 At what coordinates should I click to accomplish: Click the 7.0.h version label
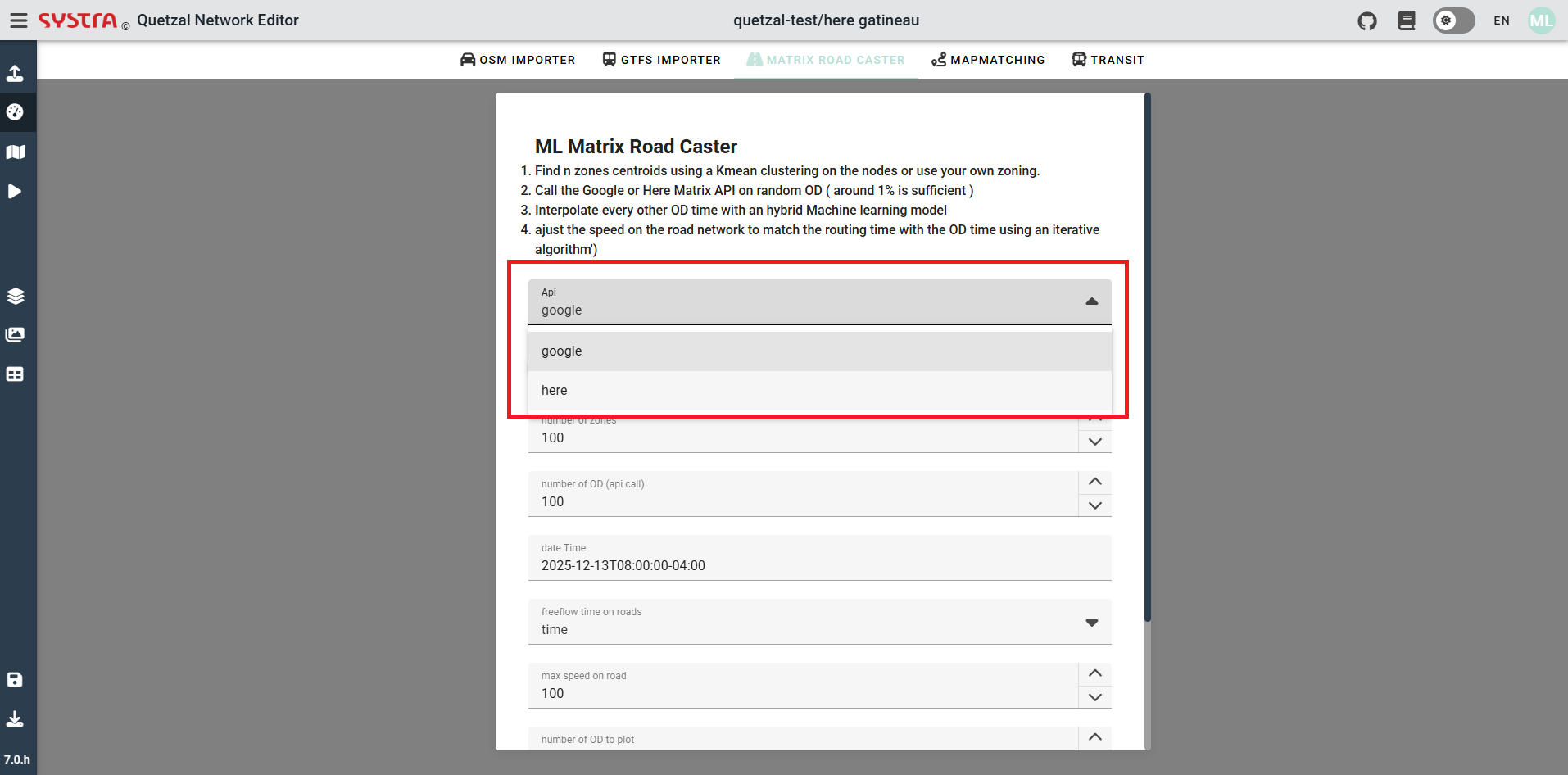click(17, 759)
